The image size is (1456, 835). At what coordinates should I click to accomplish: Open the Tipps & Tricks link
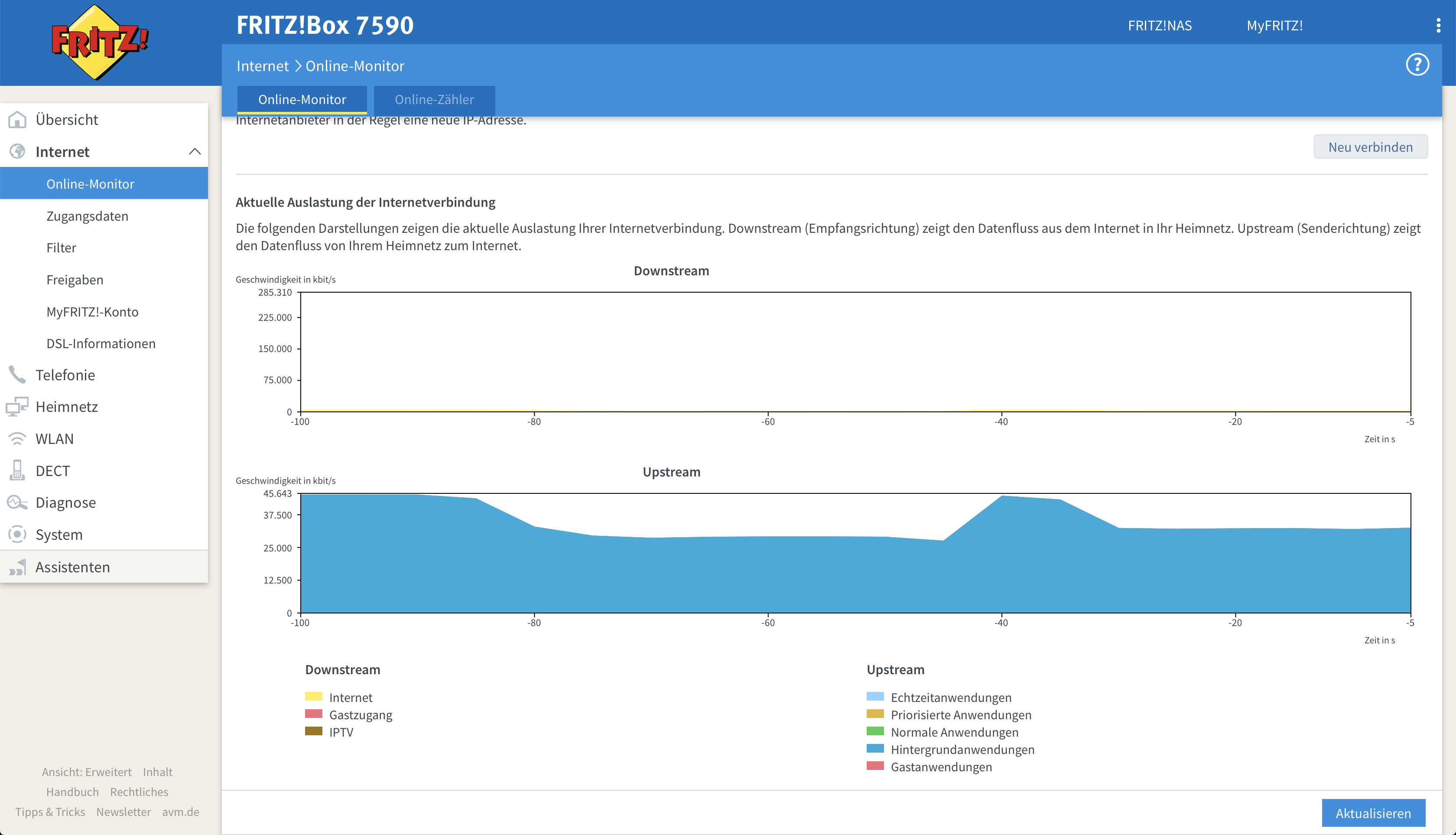50,812
